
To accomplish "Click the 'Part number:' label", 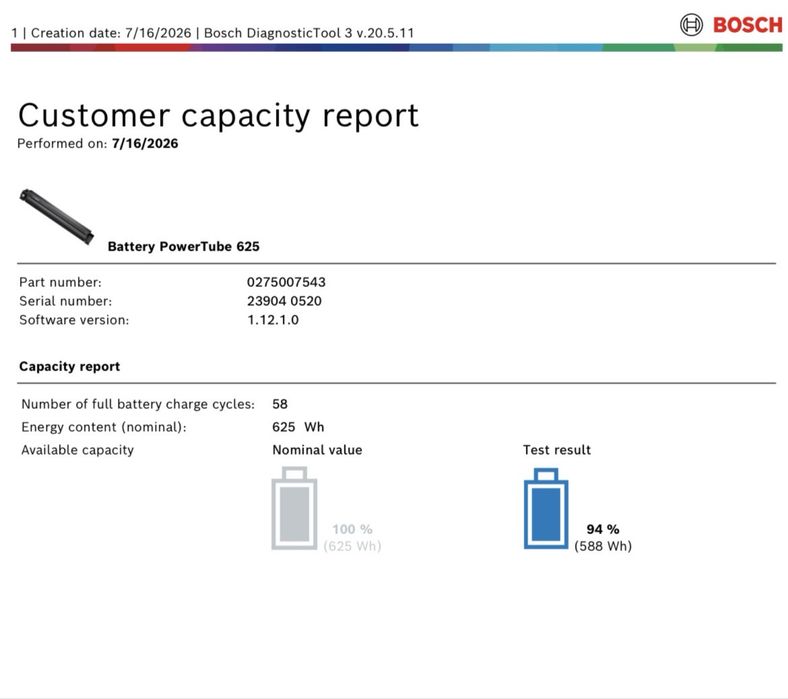I will pyautogui.click(x=60, y=282).
